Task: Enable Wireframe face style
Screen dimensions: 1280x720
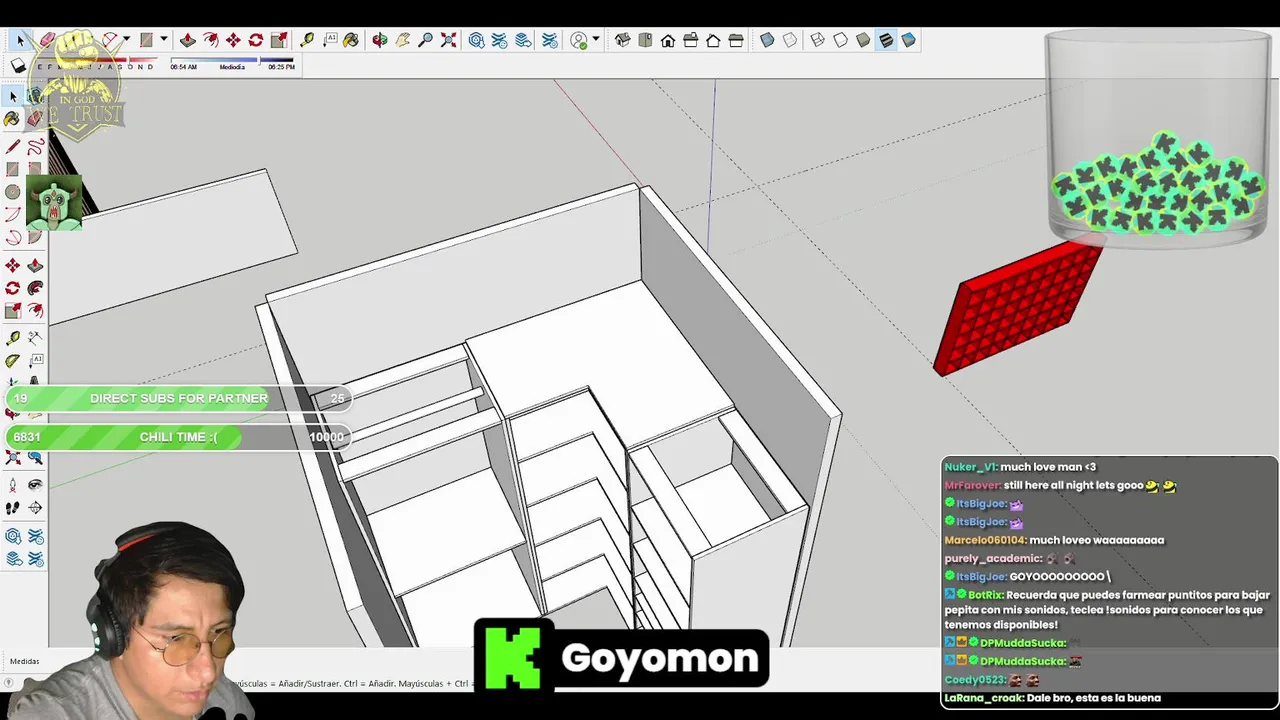Action: [x=817, y=40]
